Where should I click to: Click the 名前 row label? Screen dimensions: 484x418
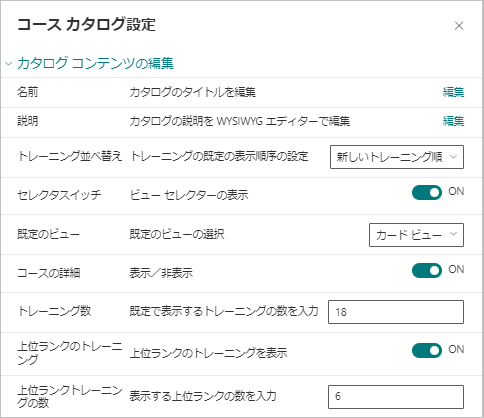click(x=27, y=92)
